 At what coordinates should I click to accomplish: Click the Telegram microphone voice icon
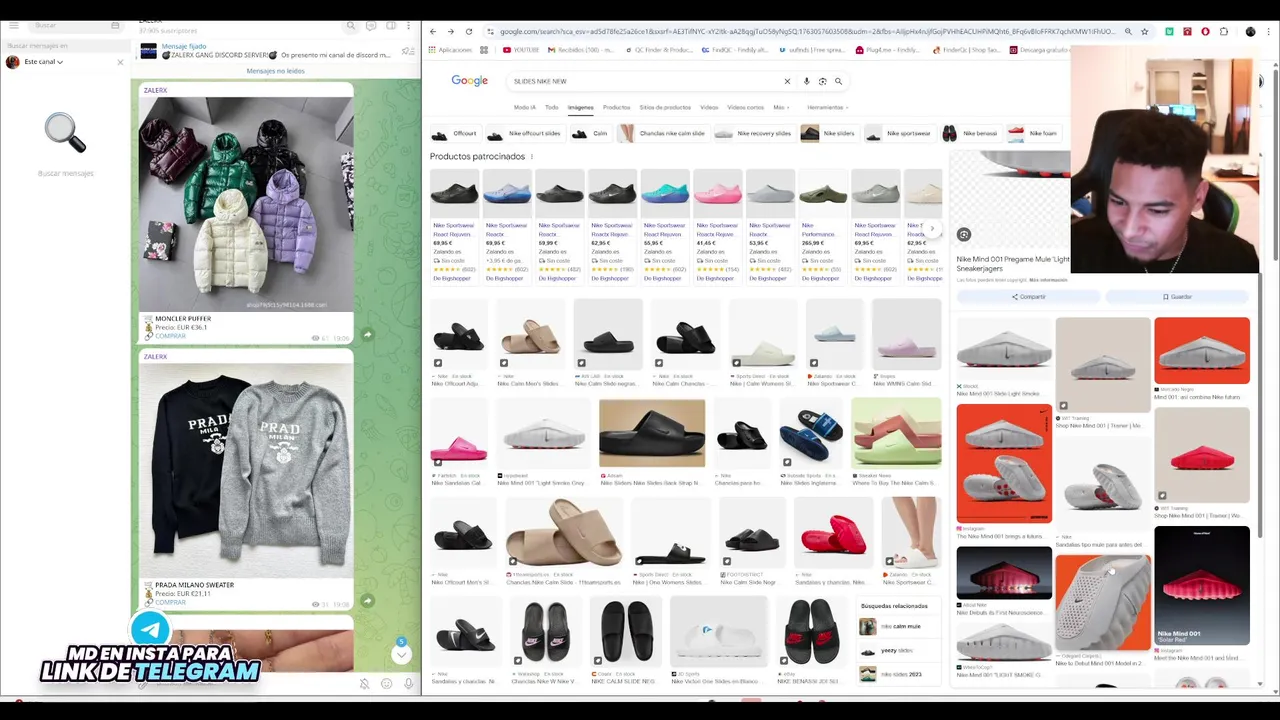click(408, 684)
